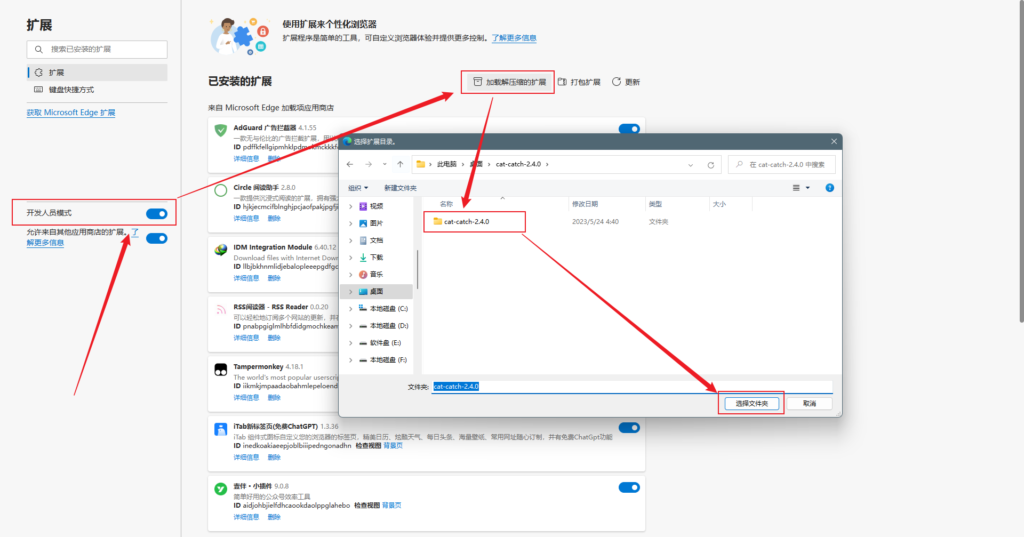1024x537 pixels.
Task: Click the 壹伴 green extension icon
Action: pyautogui.click(x=221, y=489)
